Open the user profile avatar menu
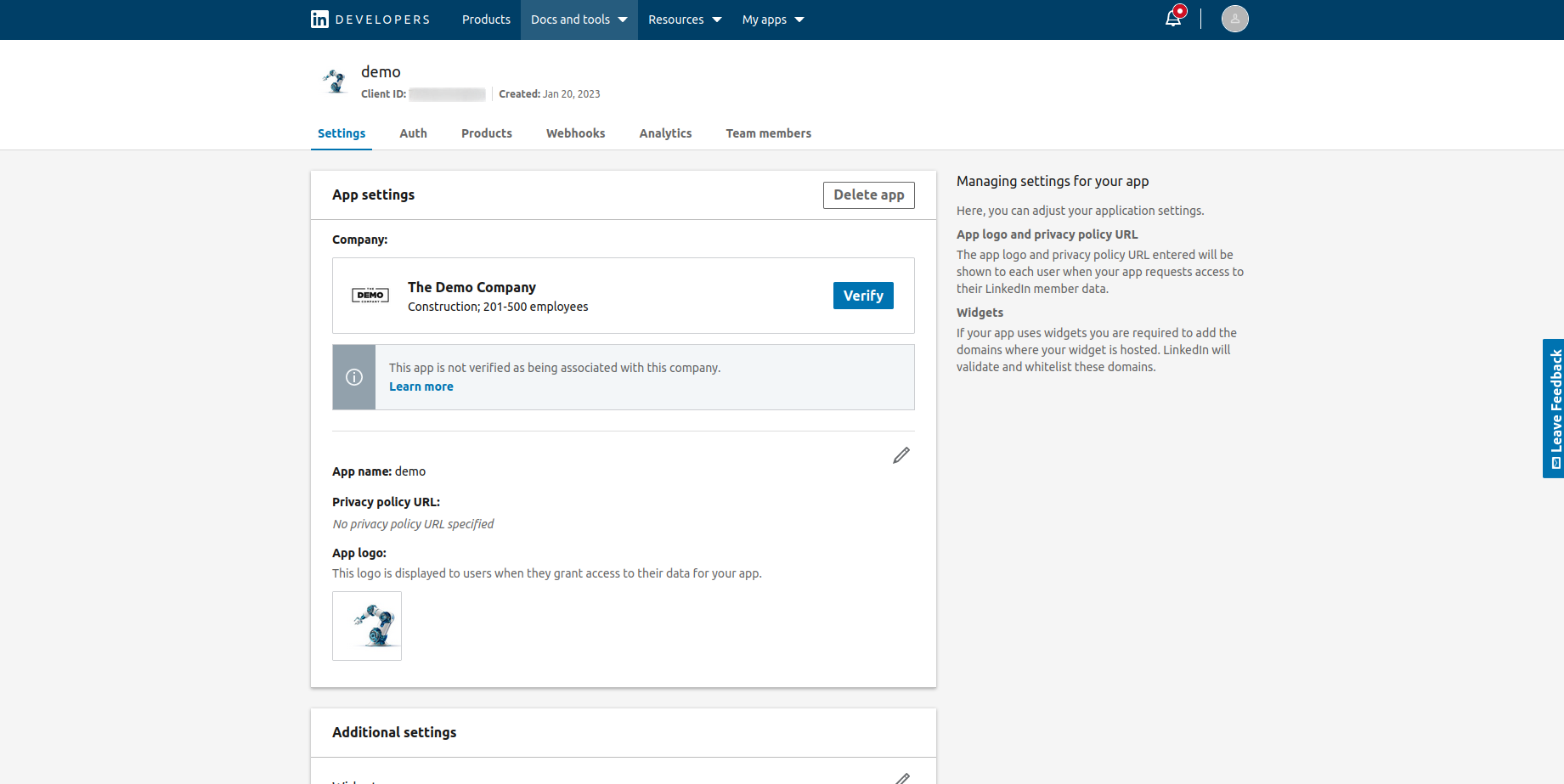 point(1234,19)
